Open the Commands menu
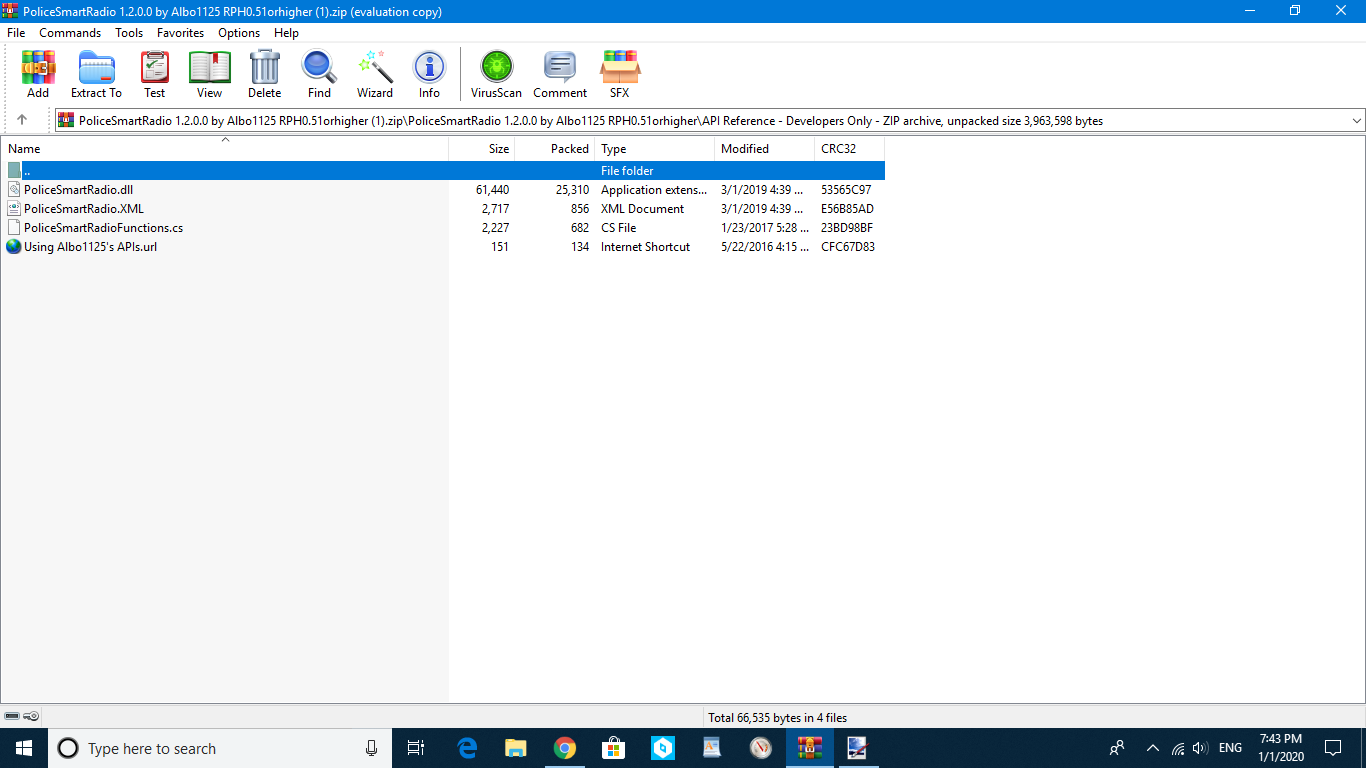Viewport: 1366px width, 768px height. pos(70,33)
